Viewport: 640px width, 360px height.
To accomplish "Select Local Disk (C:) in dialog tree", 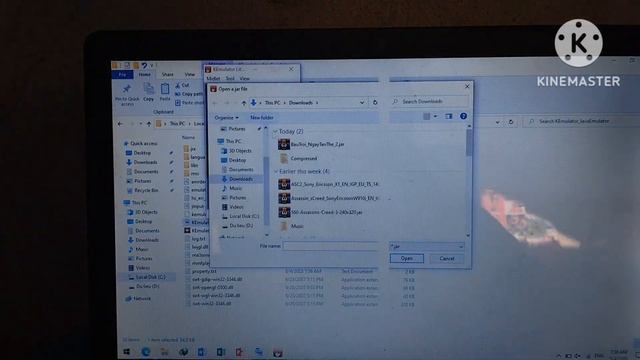I will [240, 216].
